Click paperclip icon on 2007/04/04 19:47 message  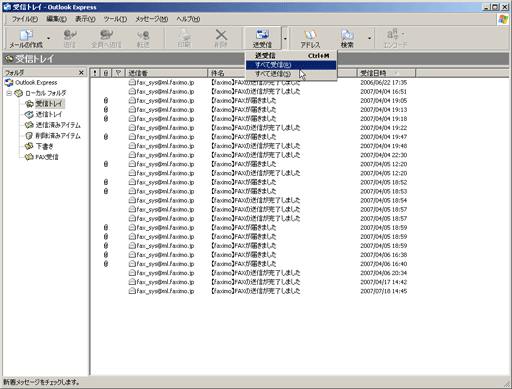pyautogui.click(x=106, y=137)
